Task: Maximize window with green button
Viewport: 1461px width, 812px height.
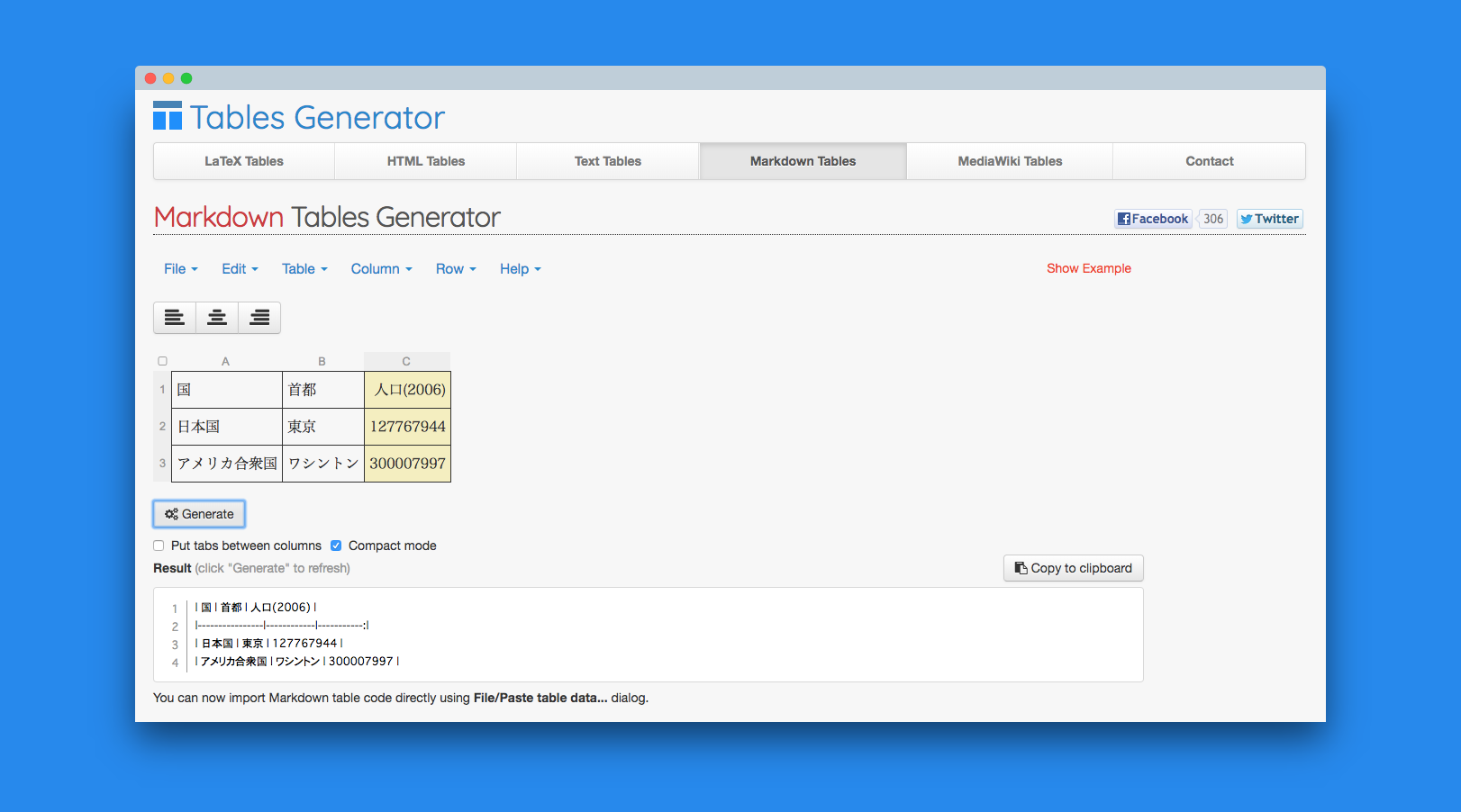Action: [186, 78]
